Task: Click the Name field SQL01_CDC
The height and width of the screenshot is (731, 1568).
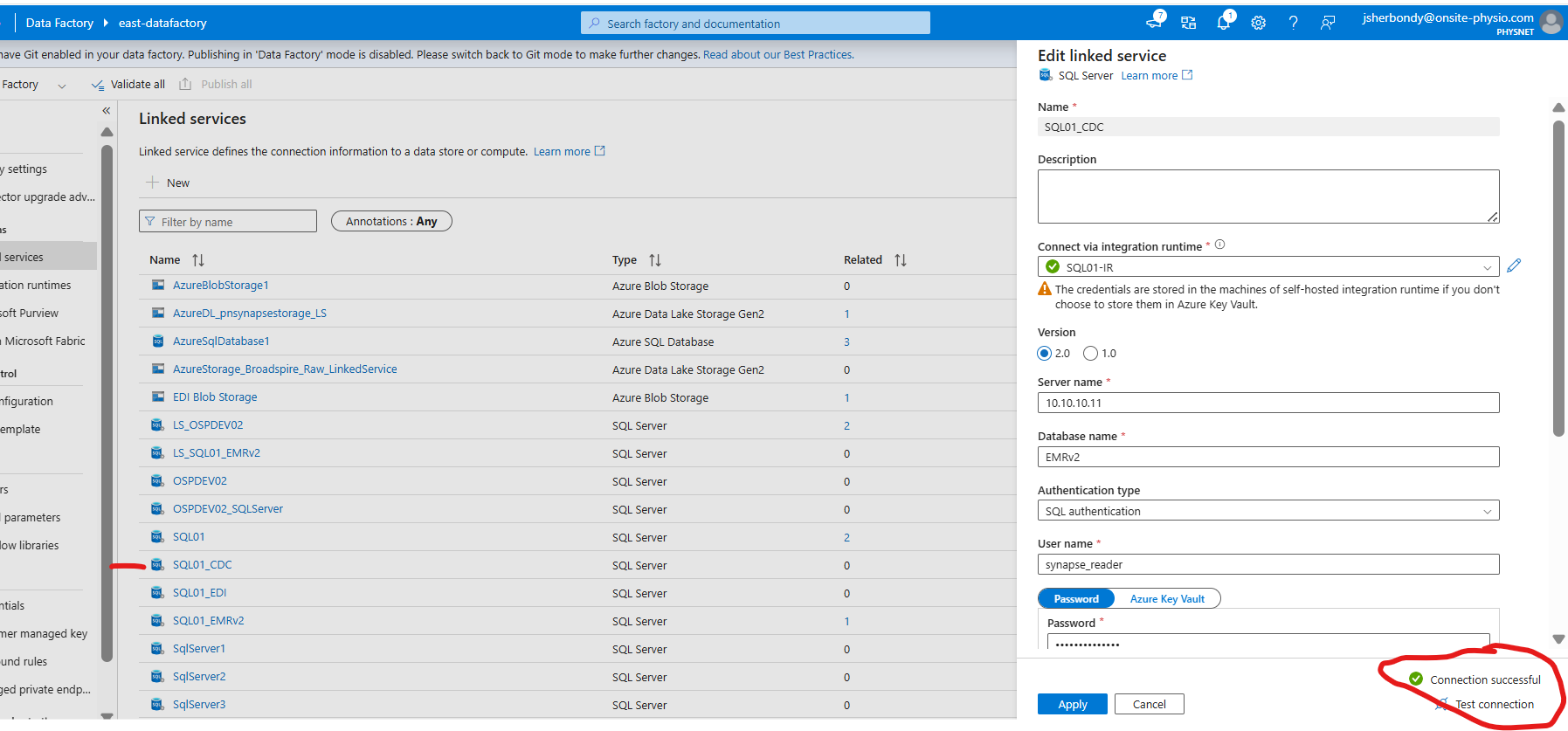Action: click(x=1268, y=127)
